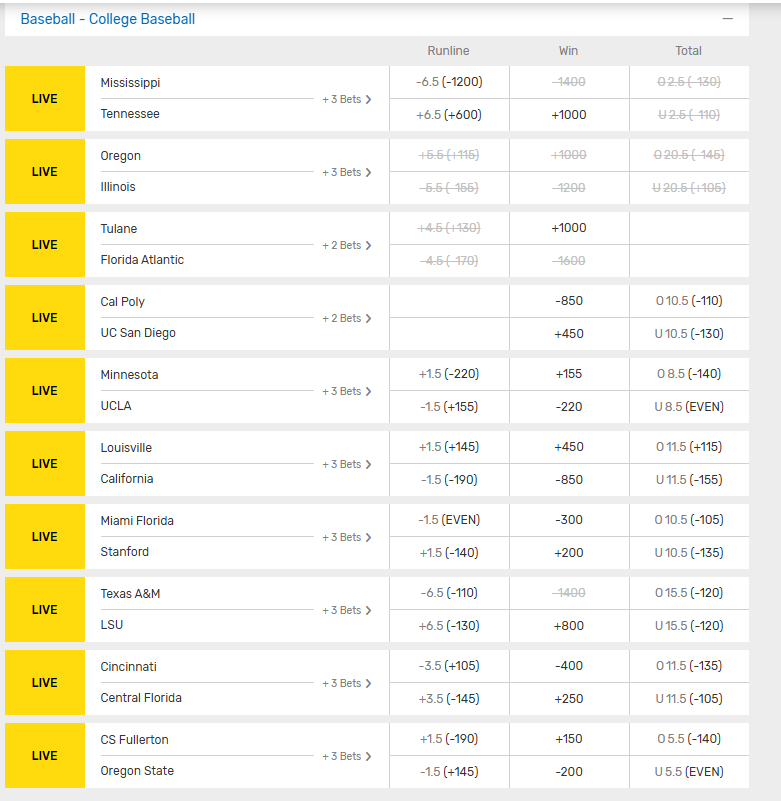
Task: Pick California to win at -850
Action: coord(569,480)
